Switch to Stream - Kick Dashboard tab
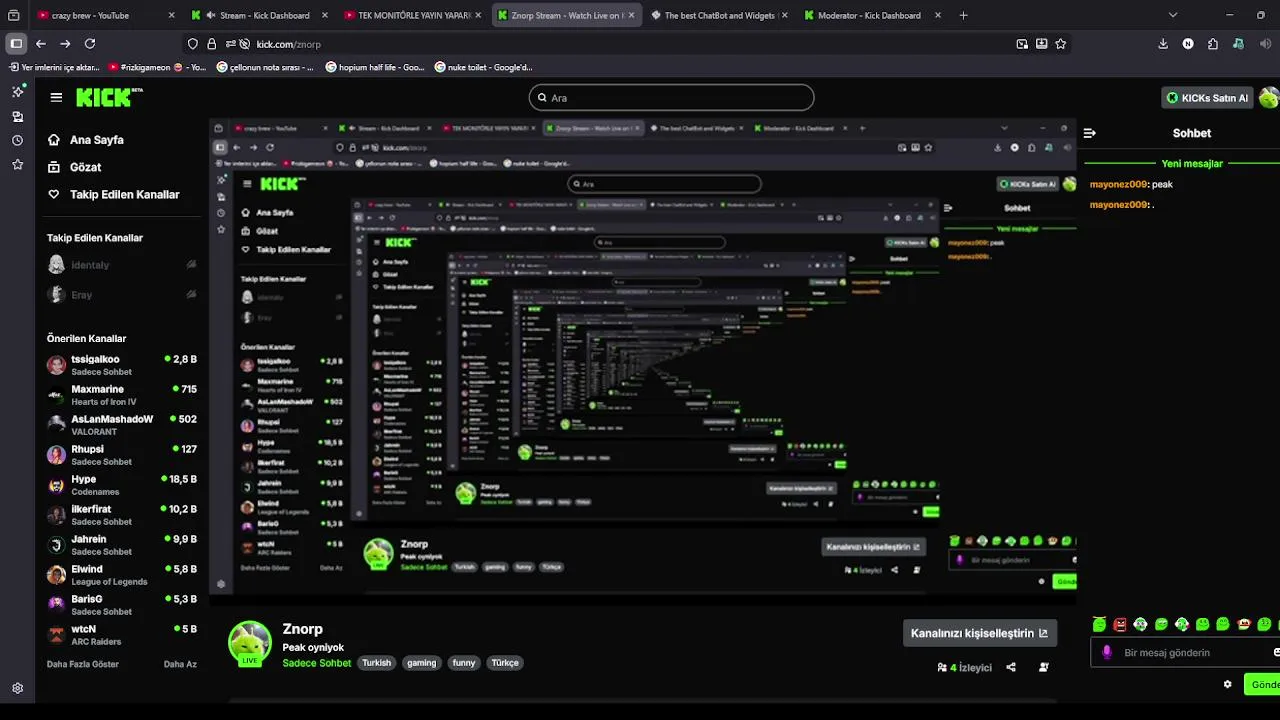 click(x=258, y=15)
